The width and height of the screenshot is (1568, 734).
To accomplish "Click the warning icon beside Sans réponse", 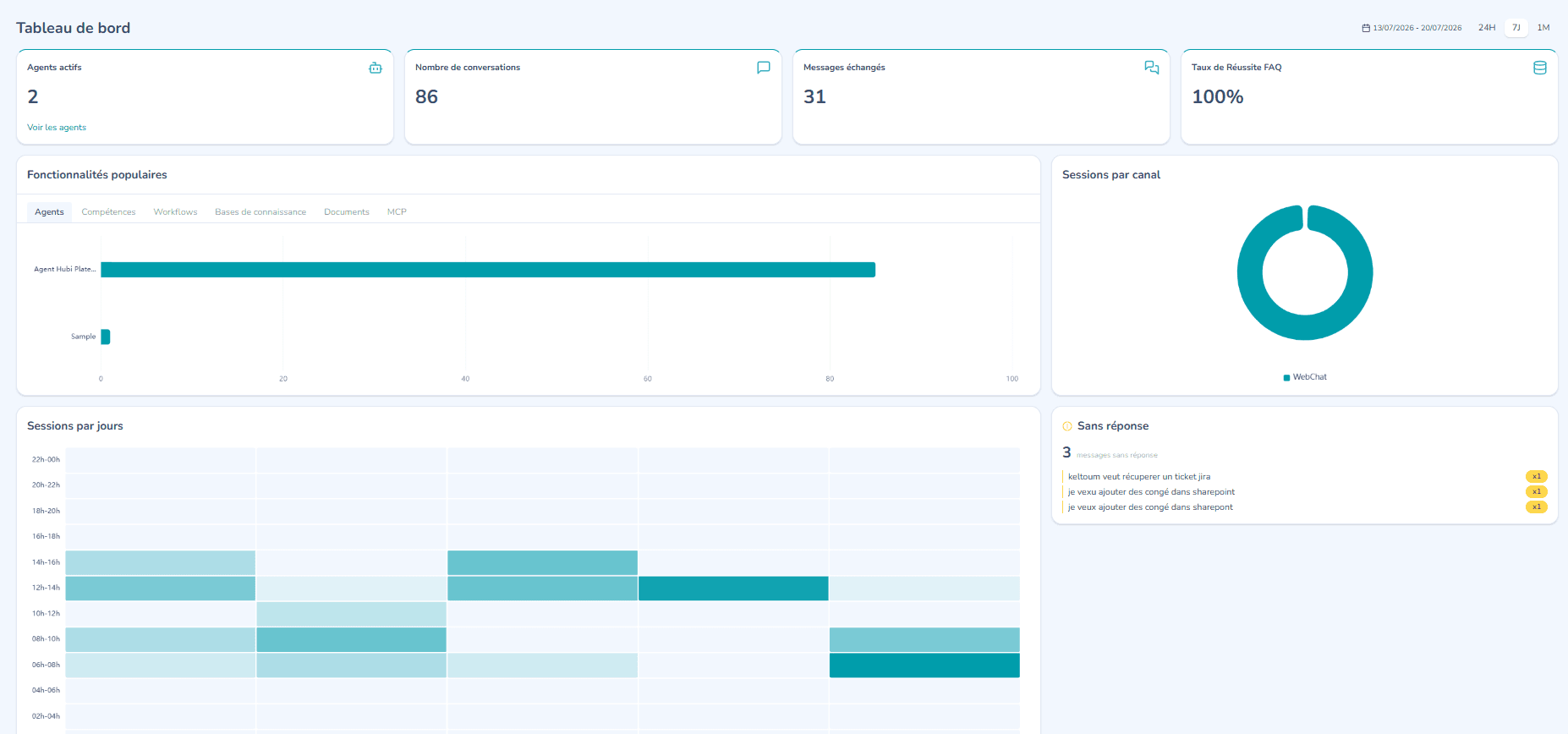I will [x=1067, y=426].
